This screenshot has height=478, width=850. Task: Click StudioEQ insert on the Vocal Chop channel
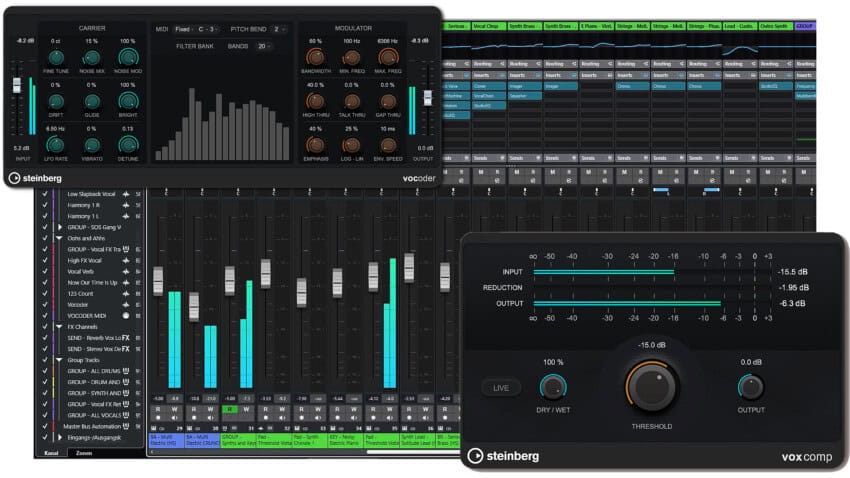(x=488, y=106)
